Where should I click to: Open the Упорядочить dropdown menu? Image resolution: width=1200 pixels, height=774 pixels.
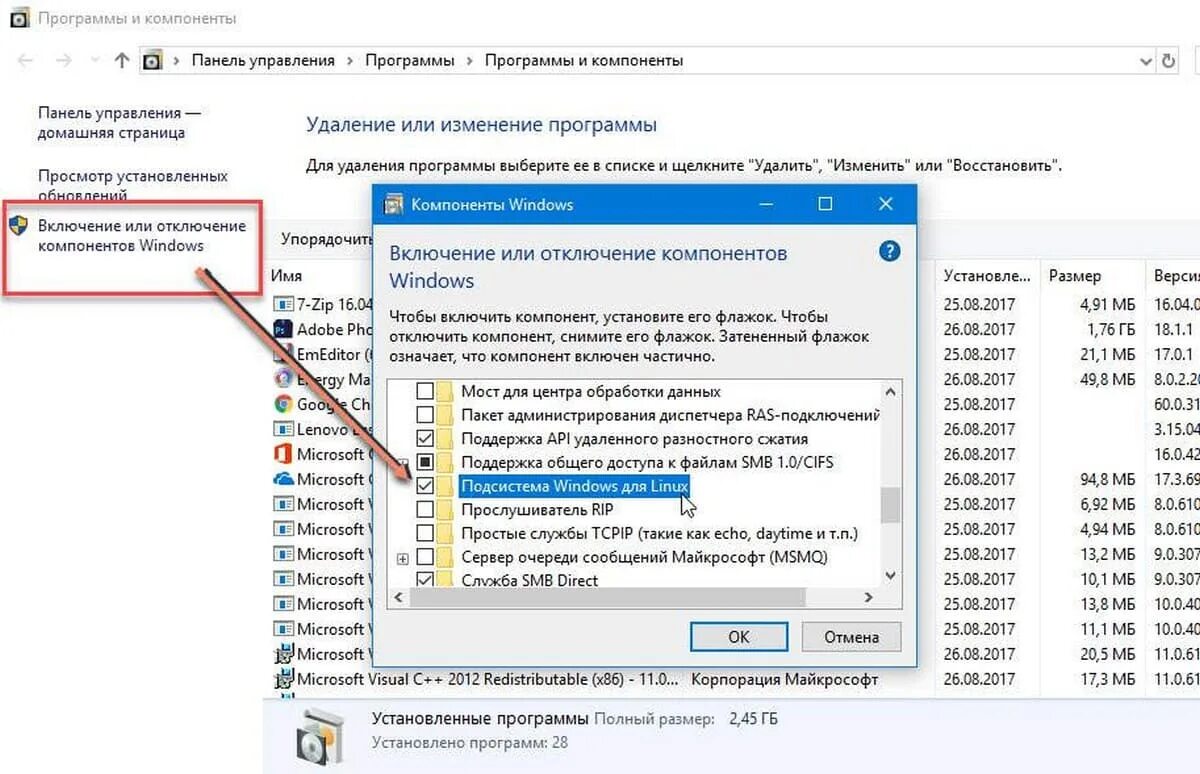327,238
